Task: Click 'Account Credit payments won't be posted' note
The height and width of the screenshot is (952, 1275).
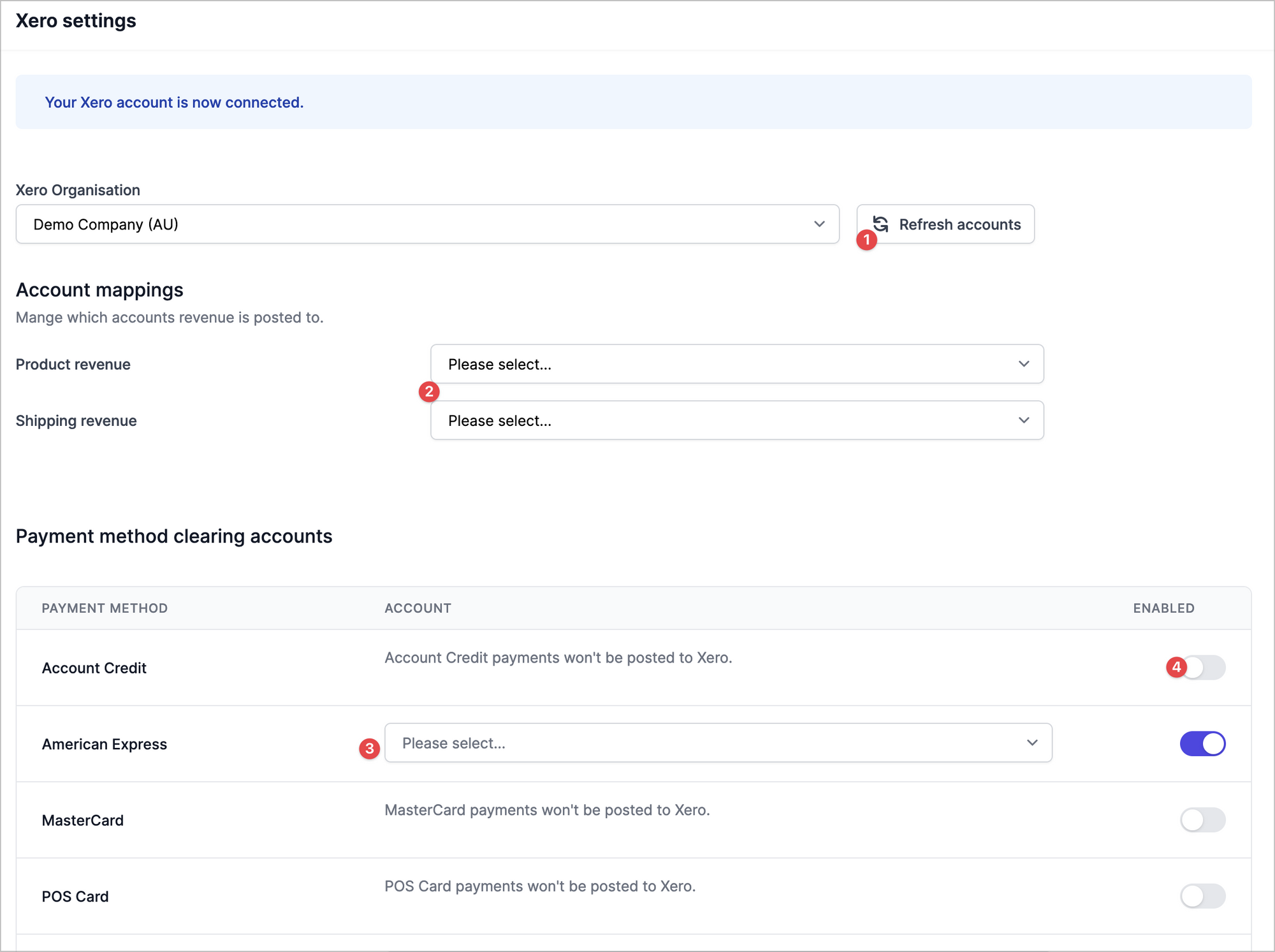Action: click(558, 657)
